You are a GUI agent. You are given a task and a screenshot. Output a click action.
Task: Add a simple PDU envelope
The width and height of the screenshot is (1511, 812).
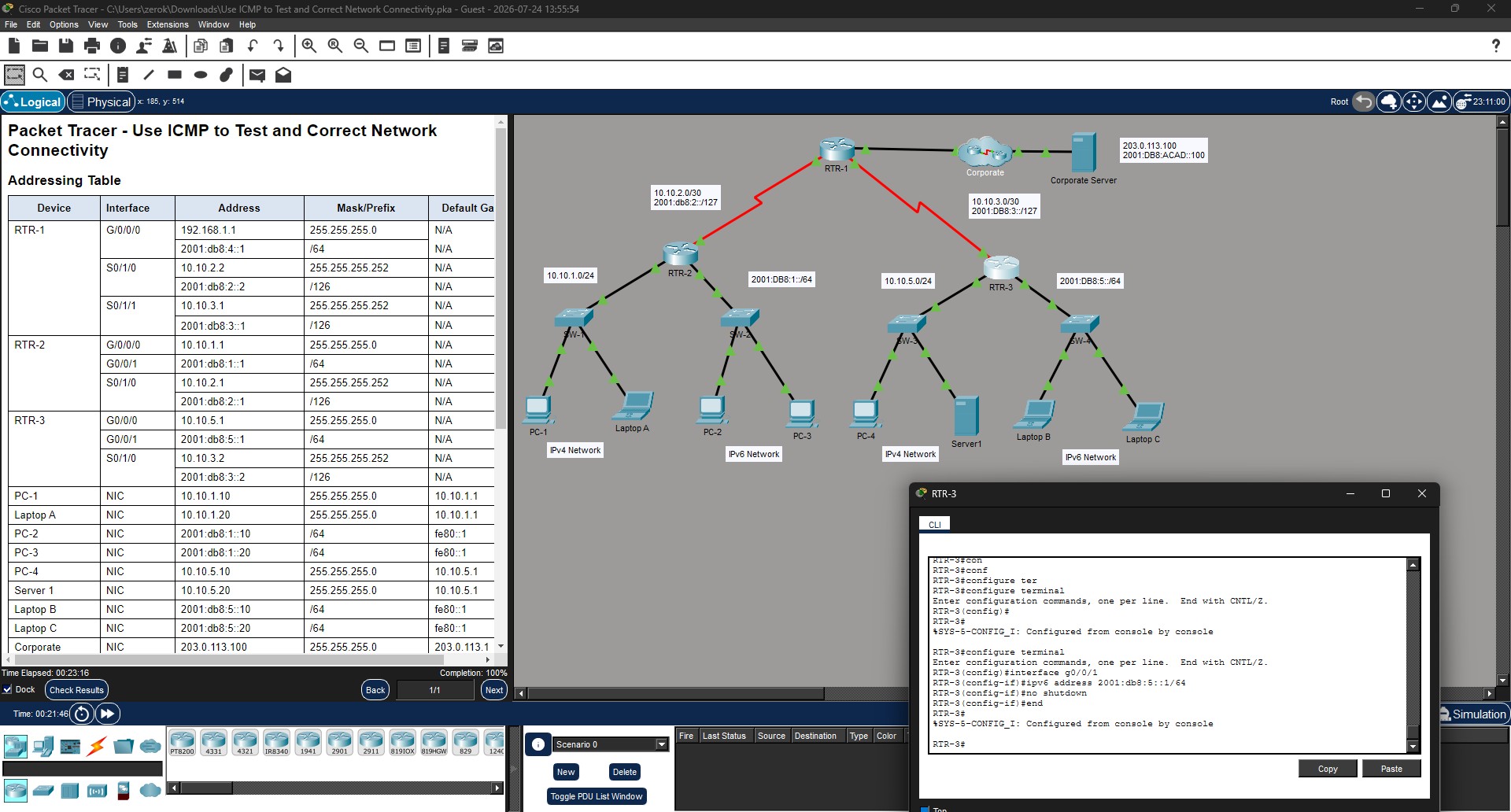tap(257, 75)
